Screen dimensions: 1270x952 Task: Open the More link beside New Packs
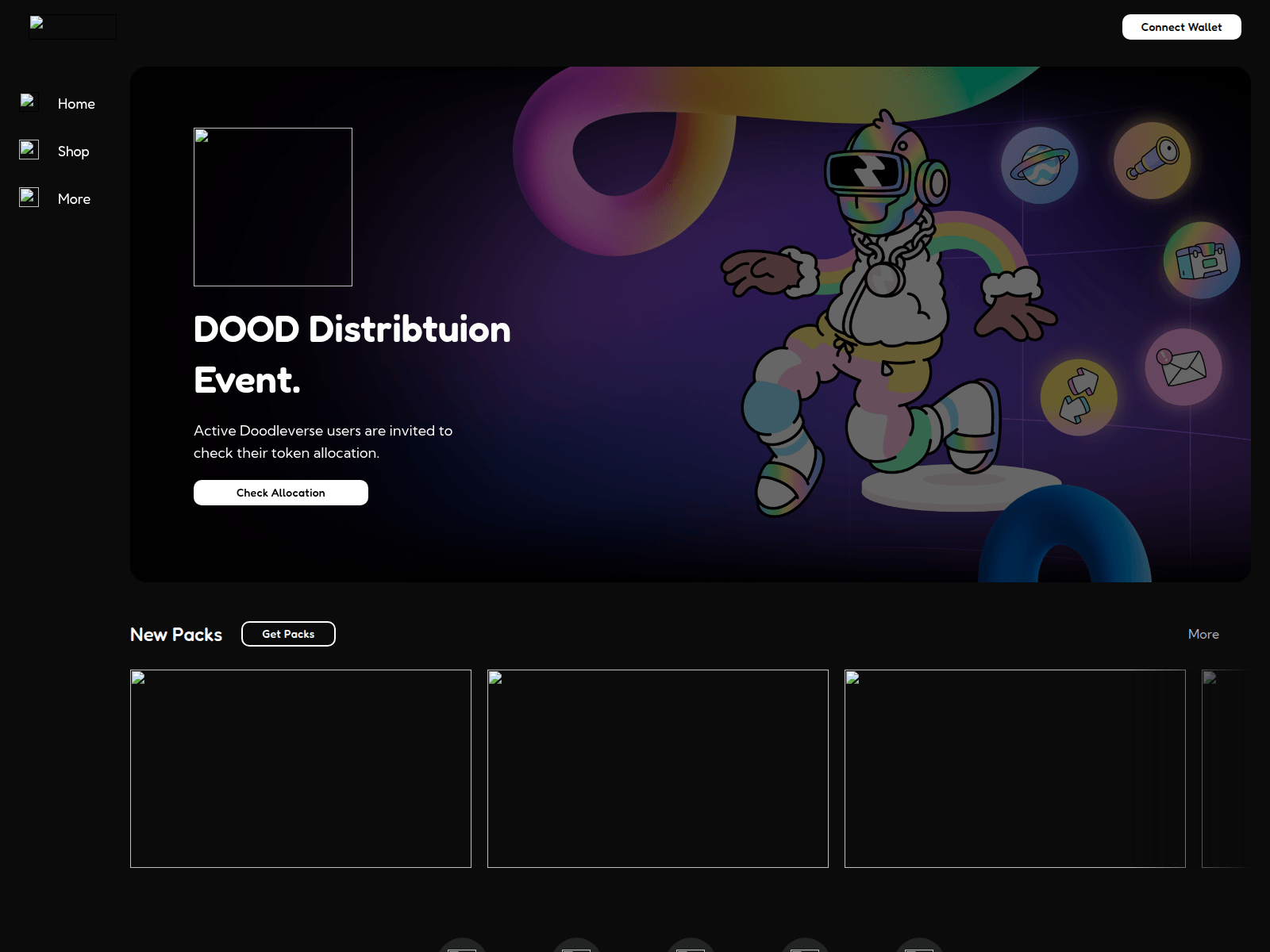(1203, 634)
